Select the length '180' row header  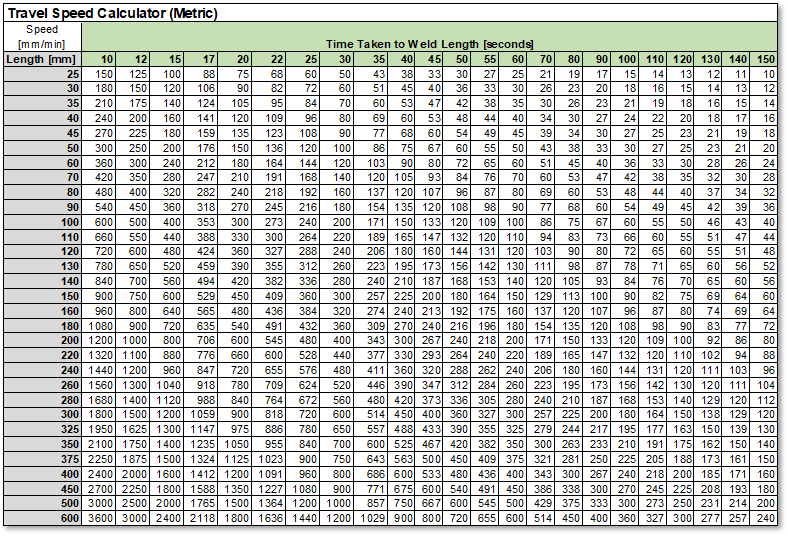pos(42,326)
